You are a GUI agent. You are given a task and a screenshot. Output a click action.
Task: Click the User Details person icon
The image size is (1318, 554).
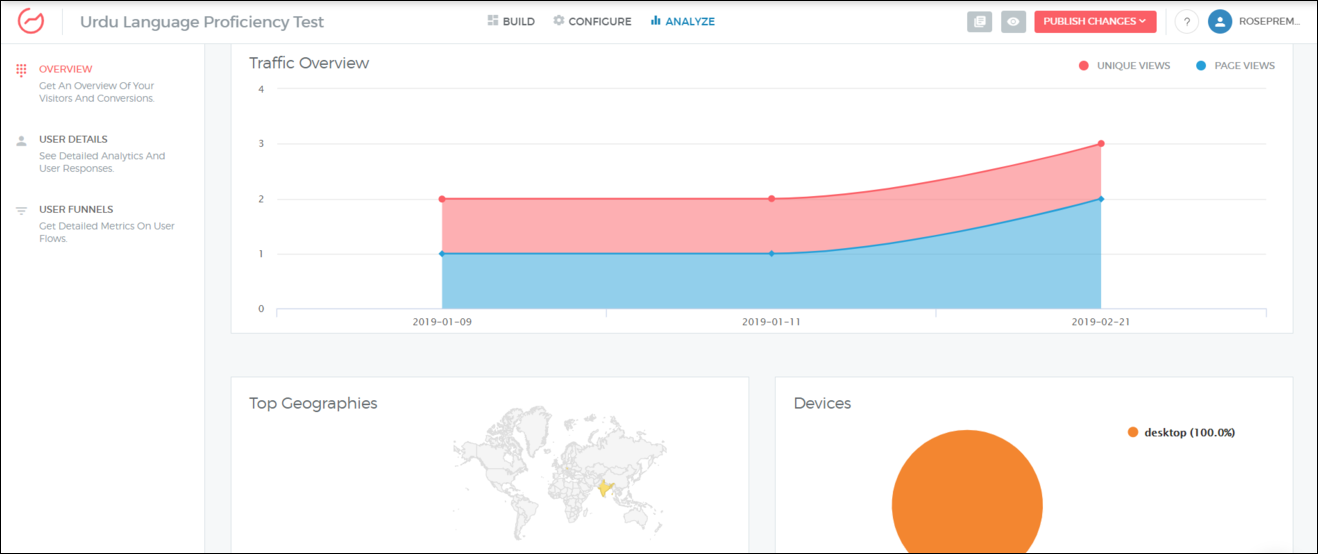pos(21,141)
